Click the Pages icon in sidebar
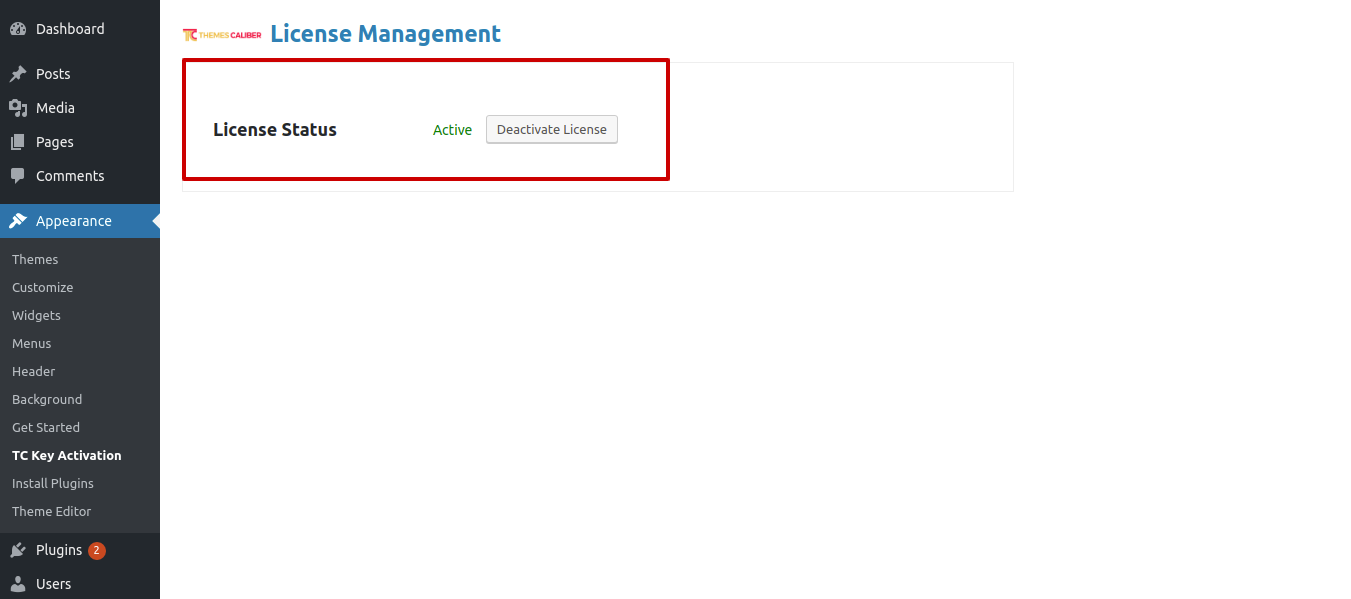 click(18, 142)
